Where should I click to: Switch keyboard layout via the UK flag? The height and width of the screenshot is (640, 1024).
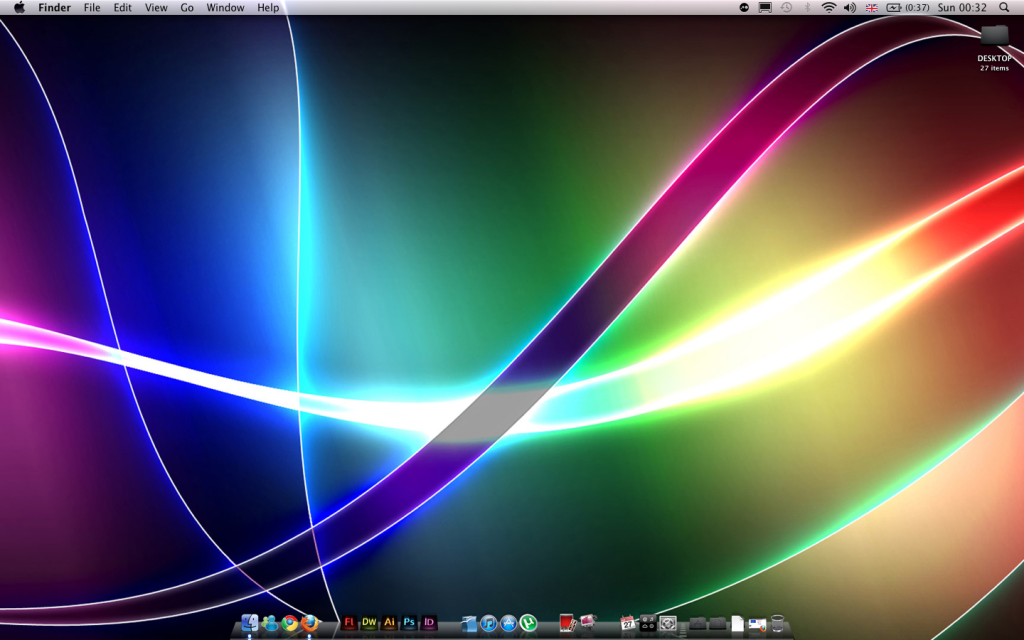click(871, 8)
